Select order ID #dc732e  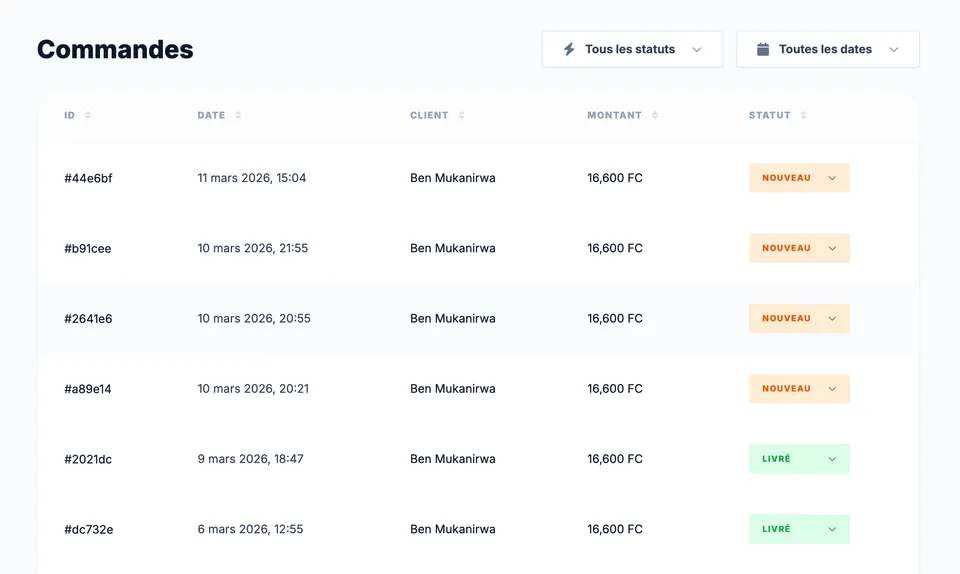tap(89, 530)
